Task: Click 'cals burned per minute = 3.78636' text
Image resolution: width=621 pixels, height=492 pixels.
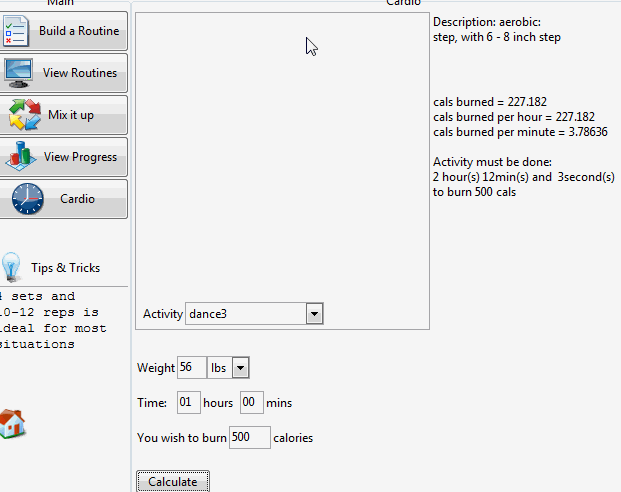Action: click(520, 132)
